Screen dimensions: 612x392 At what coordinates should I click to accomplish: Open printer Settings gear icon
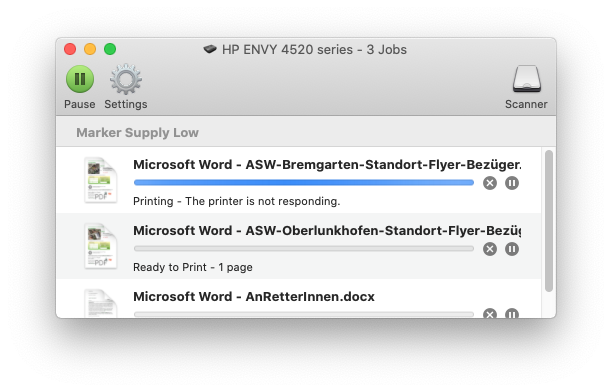tap(126, 79)
